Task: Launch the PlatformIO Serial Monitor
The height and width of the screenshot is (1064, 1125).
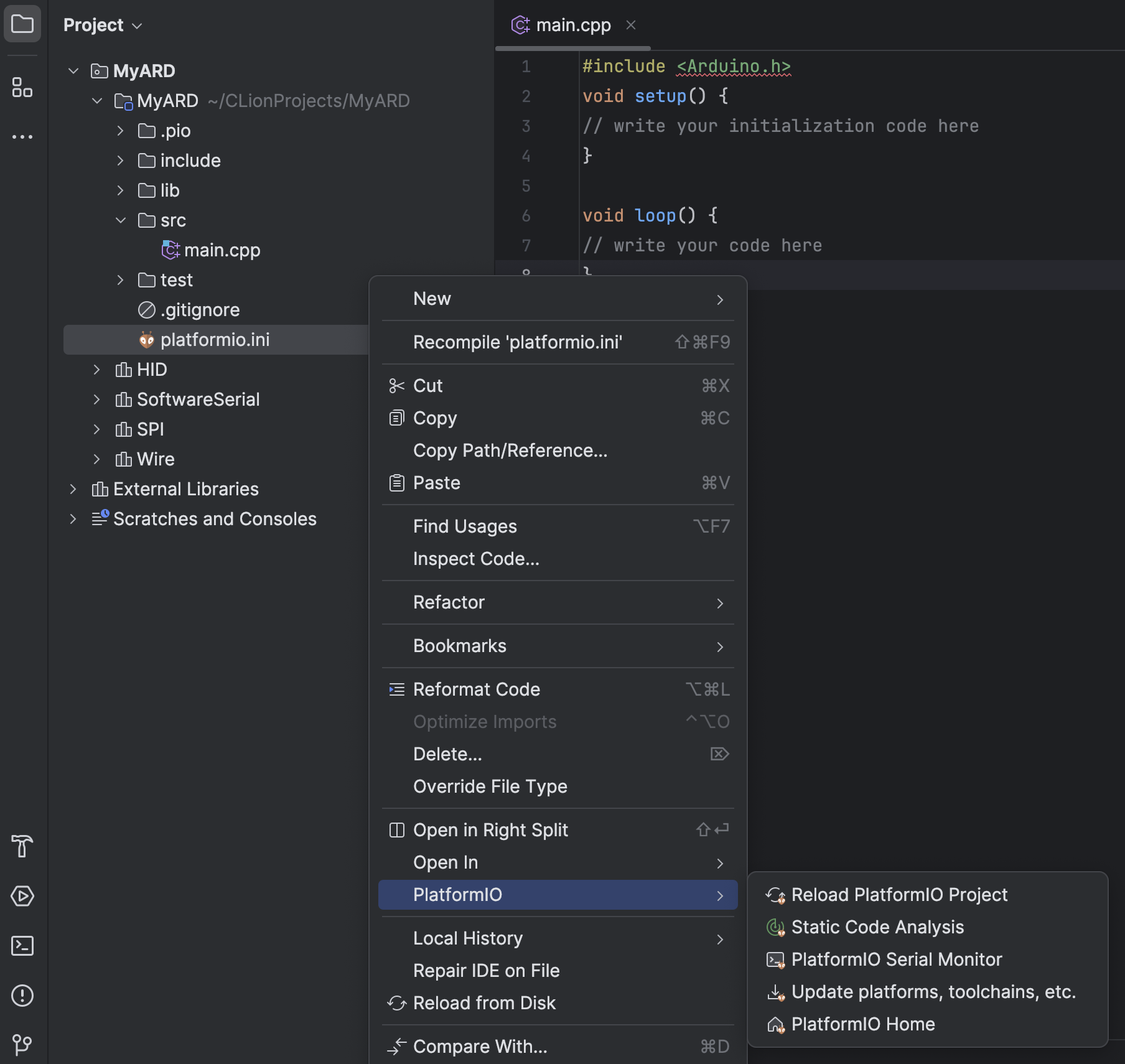Action: coord(896,959)
